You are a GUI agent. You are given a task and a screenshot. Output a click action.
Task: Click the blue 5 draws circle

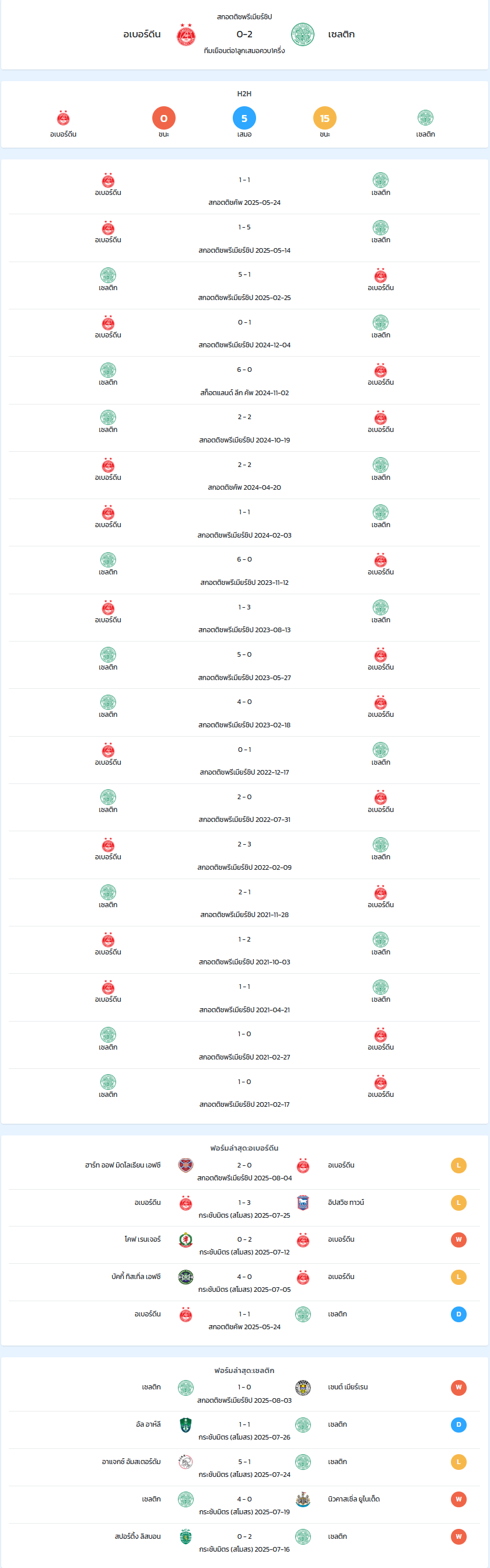point(244,118)
